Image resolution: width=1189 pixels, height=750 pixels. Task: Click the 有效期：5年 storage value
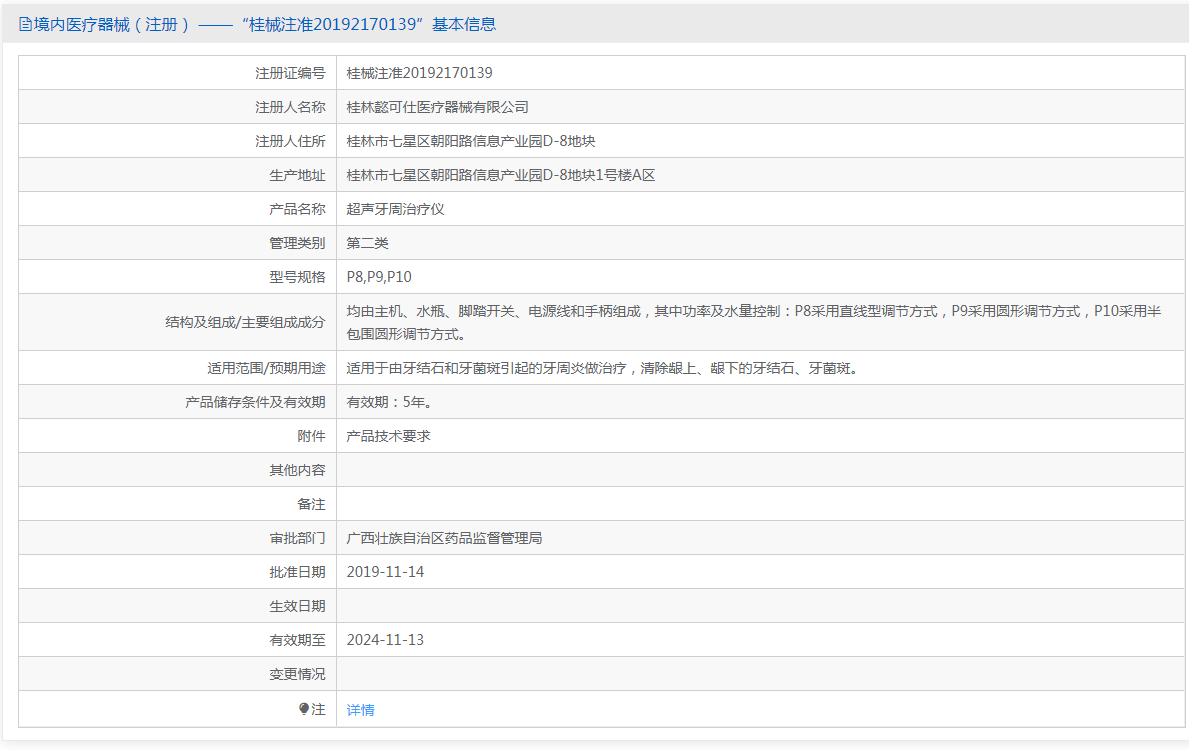pyautogui.click(x=389, y=402)
